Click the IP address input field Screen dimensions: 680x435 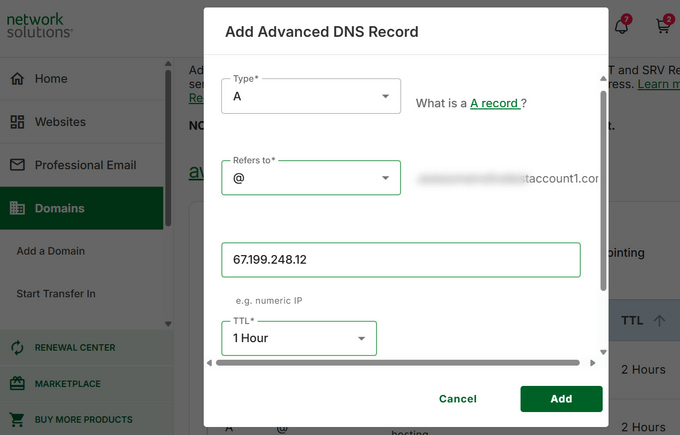(x=400, y=260)
